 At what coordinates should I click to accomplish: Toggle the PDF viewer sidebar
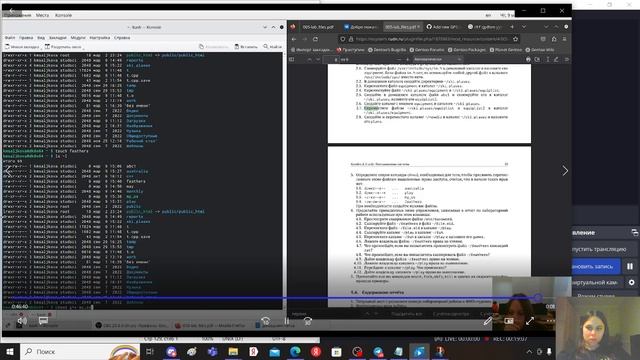pos(291,60)
